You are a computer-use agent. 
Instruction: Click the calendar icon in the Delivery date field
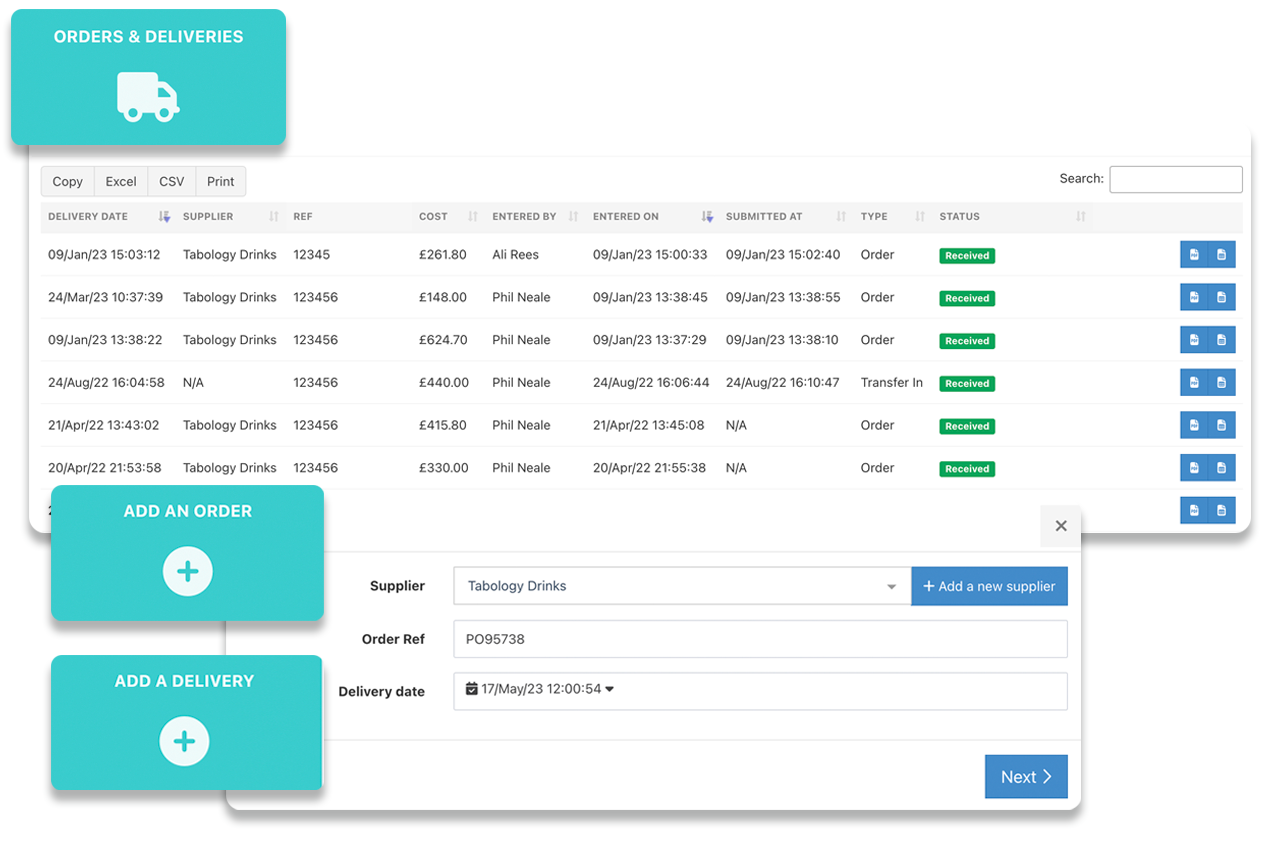[x=471, y=691]
